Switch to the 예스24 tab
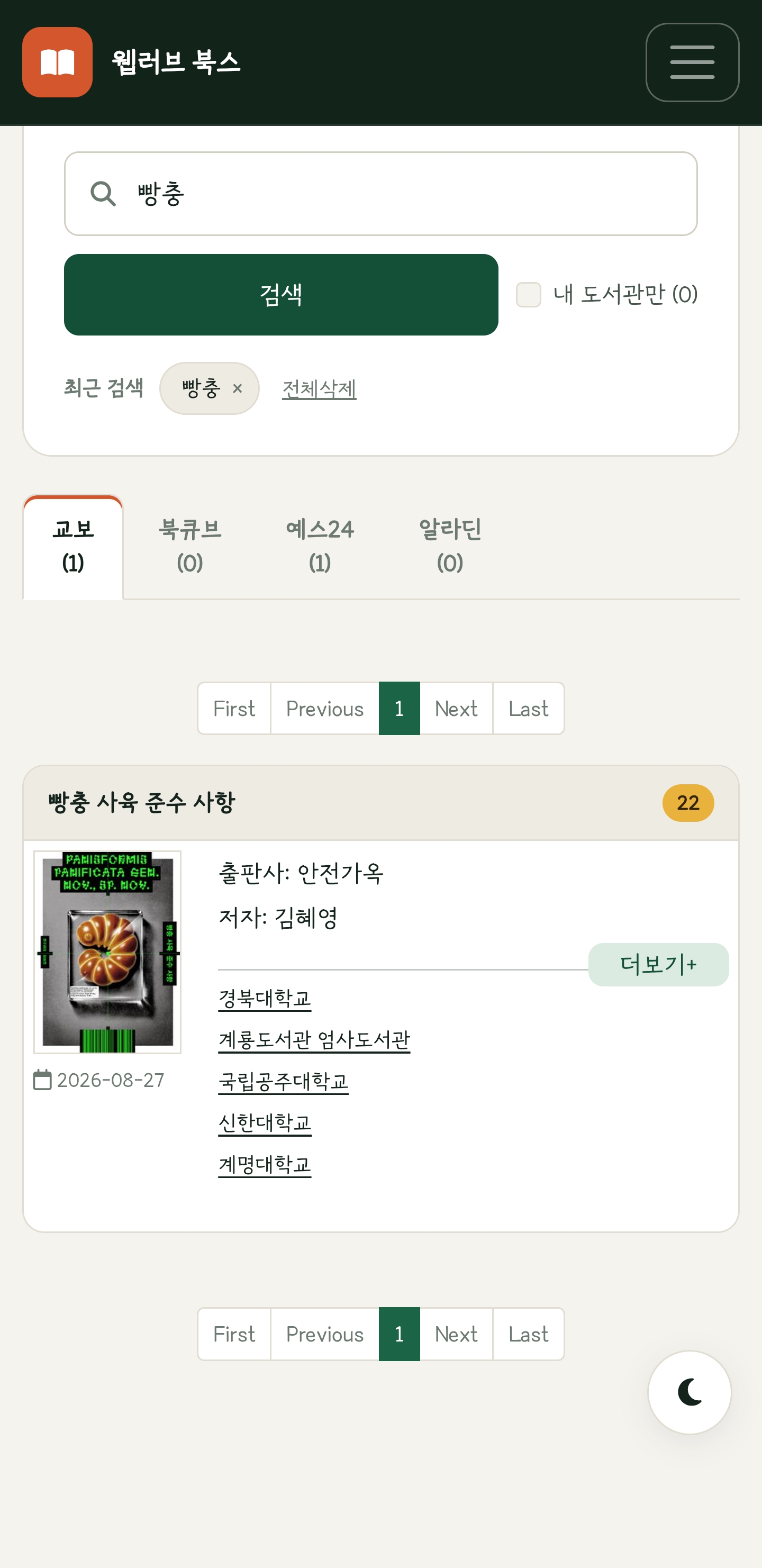762x1568 pixels. click(320, 546)
